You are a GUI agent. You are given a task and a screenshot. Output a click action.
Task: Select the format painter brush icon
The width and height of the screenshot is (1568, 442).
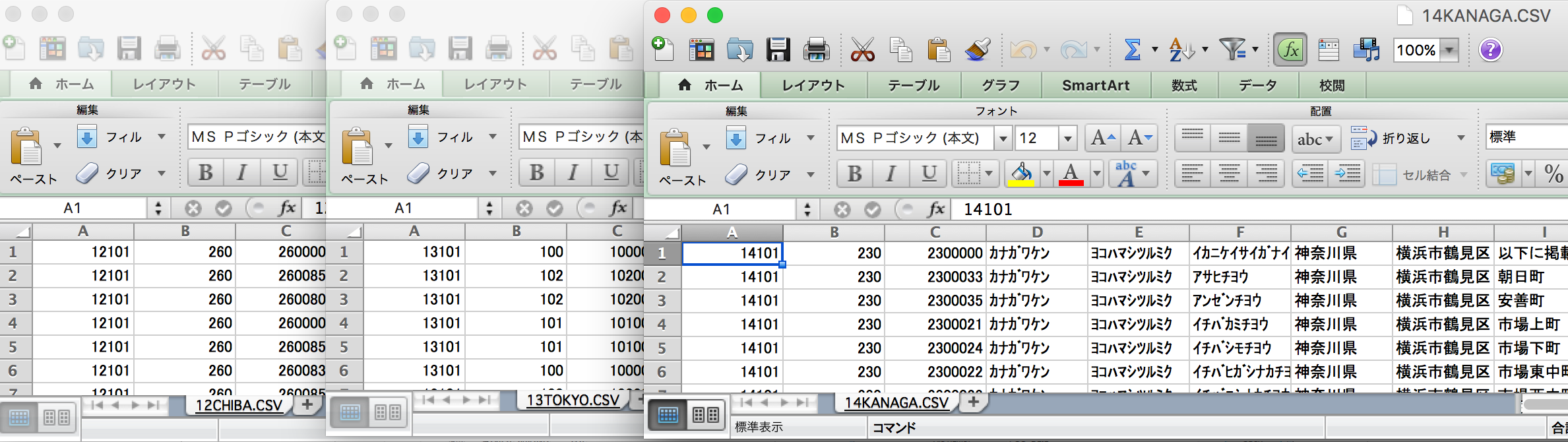977,49
